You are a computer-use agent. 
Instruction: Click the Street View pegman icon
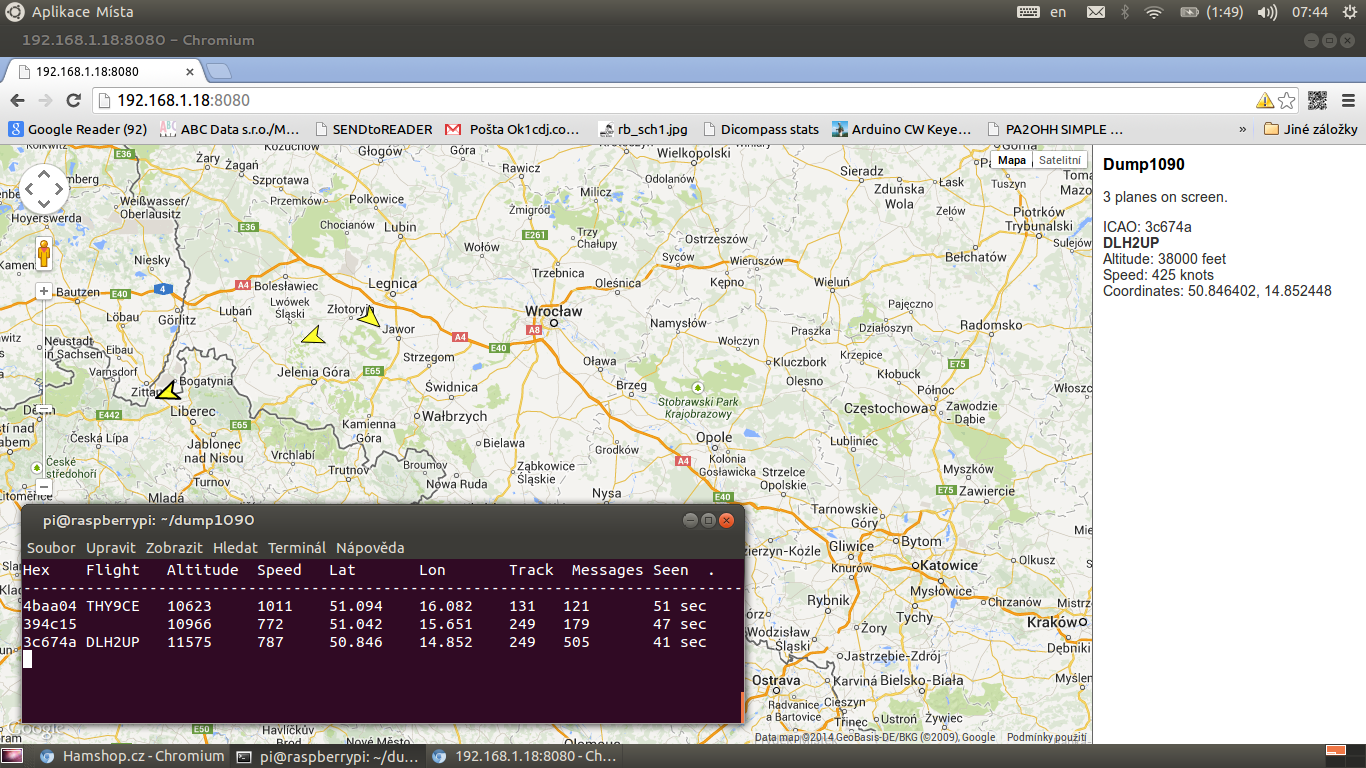click(44, 255)
